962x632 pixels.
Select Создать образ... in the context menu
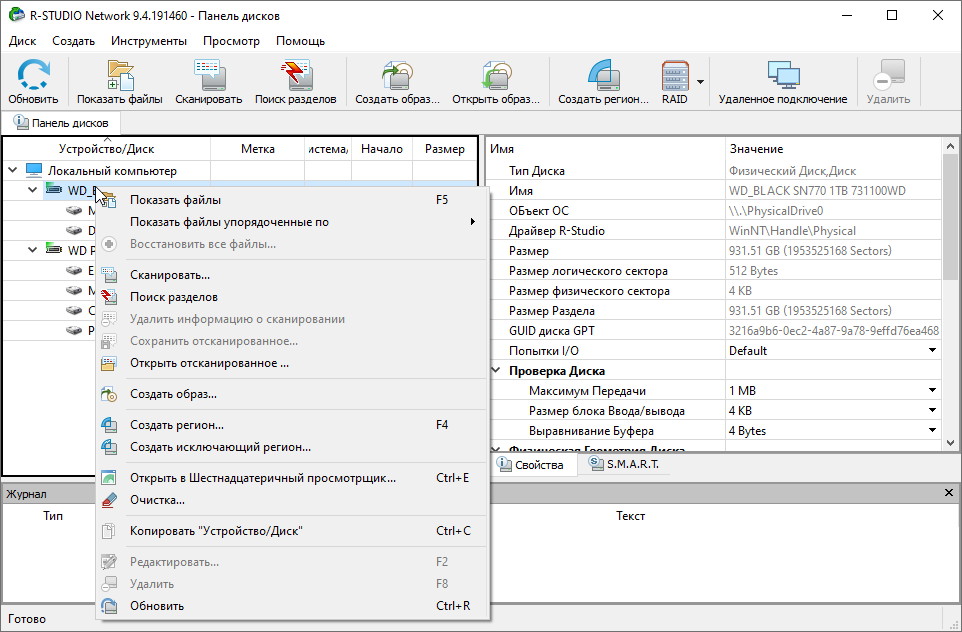tap(292, 394)
